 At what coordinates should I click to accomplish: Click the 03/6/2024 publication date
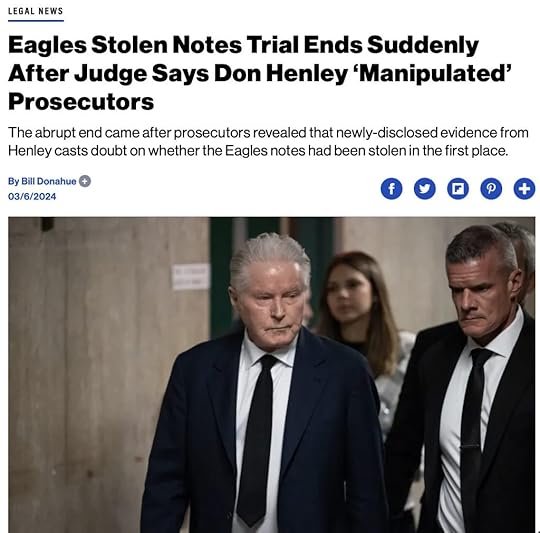(32, 197)
